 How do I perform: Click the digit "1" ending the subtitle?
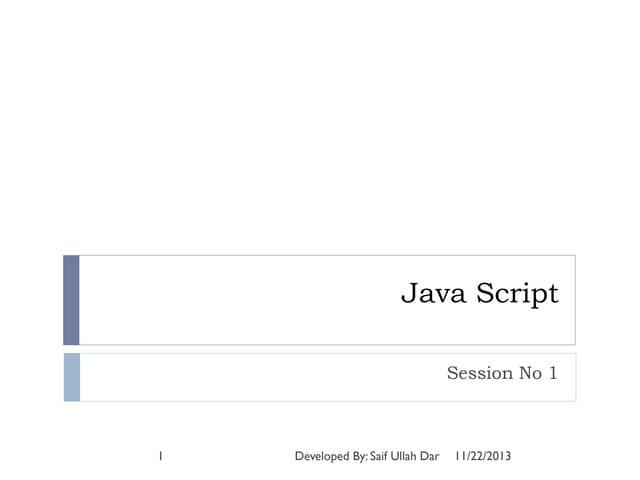click(552, 374)
